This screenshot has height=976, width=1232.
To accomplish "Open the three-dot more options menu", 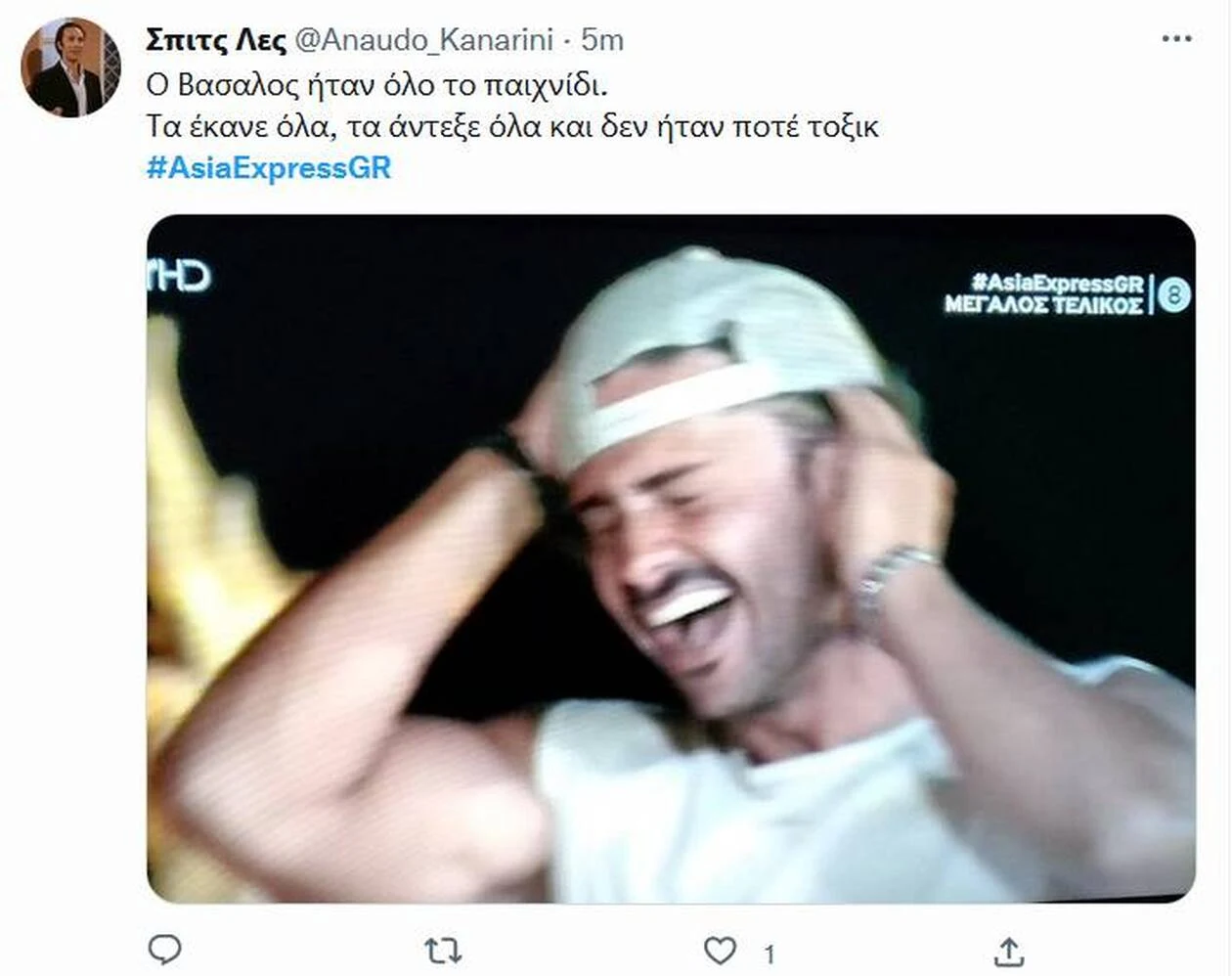I will point(1176,39).
